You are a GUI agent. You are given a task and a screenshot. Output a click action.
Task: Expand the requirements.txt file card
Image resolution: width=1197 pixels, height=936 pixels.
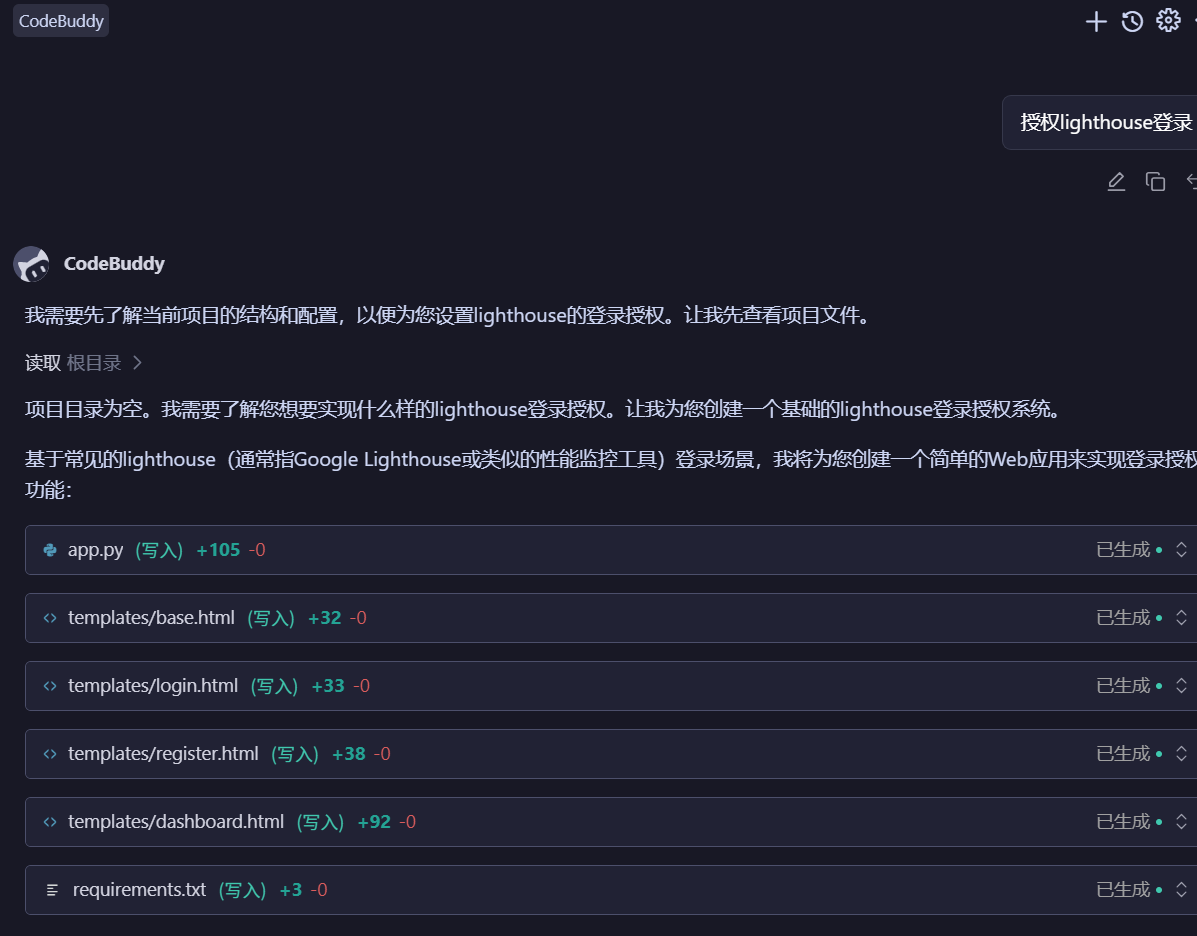[1181, 889]
